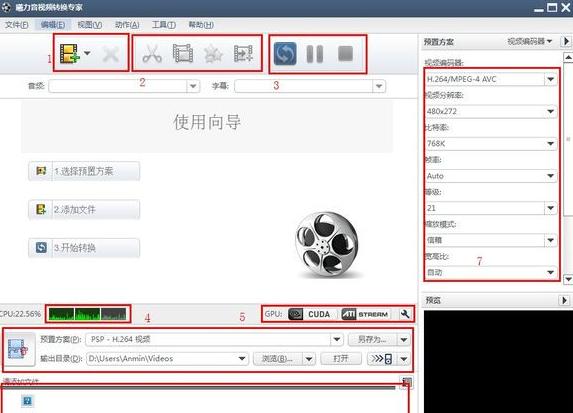573x413 pixels.
Task: Pause the conversion
Action: 315,54
